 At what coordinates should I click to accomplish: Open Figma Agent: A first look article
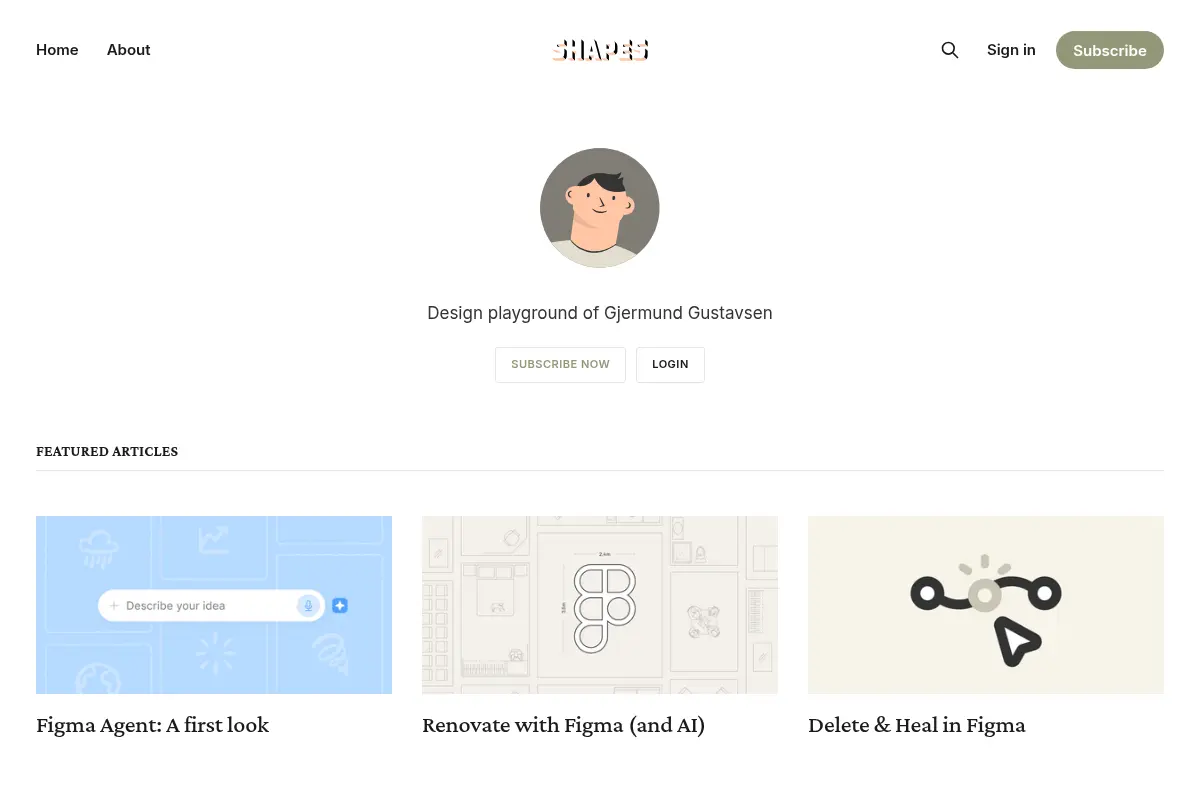pos(152,725)
